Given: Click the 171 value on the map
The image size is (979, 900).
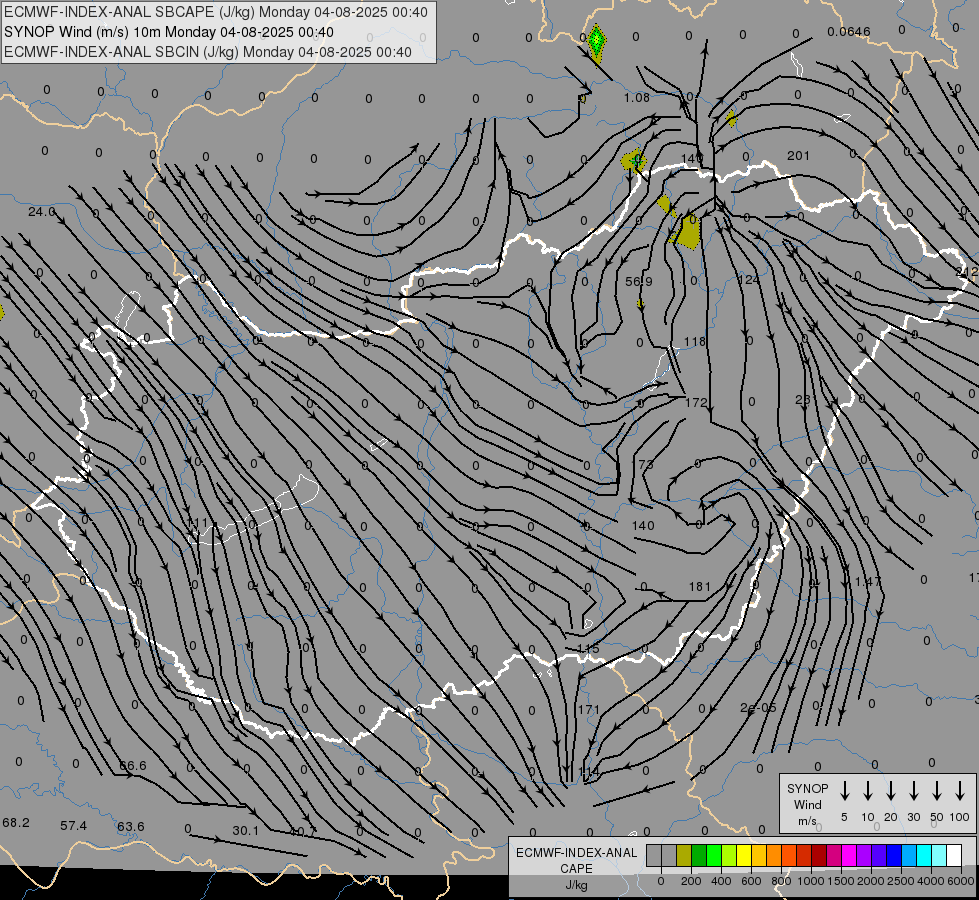Looking at the screenshot, I should click(x=589, y=710).
